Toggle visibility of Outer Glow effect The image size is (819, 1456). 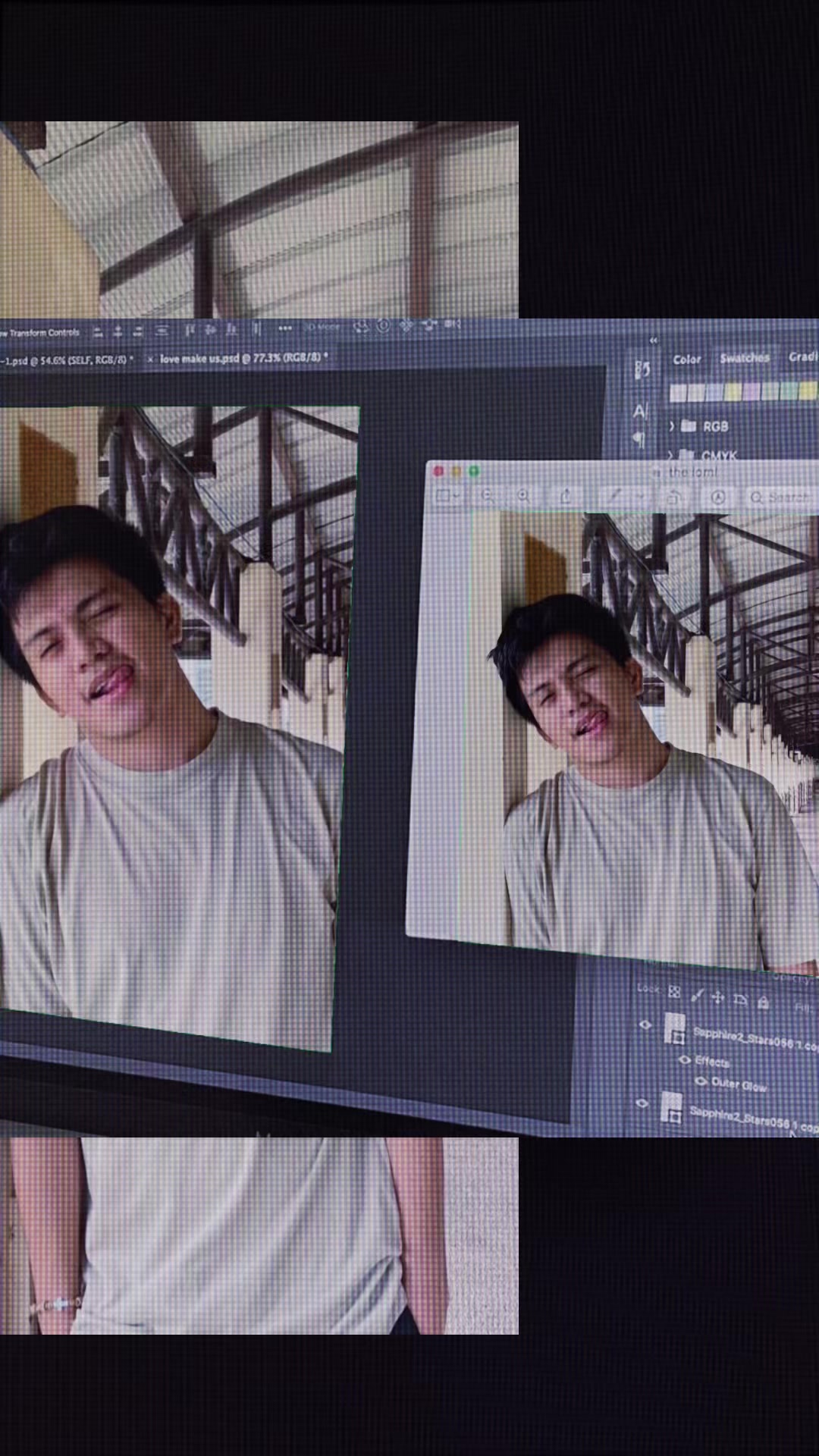click(701, 1081)
